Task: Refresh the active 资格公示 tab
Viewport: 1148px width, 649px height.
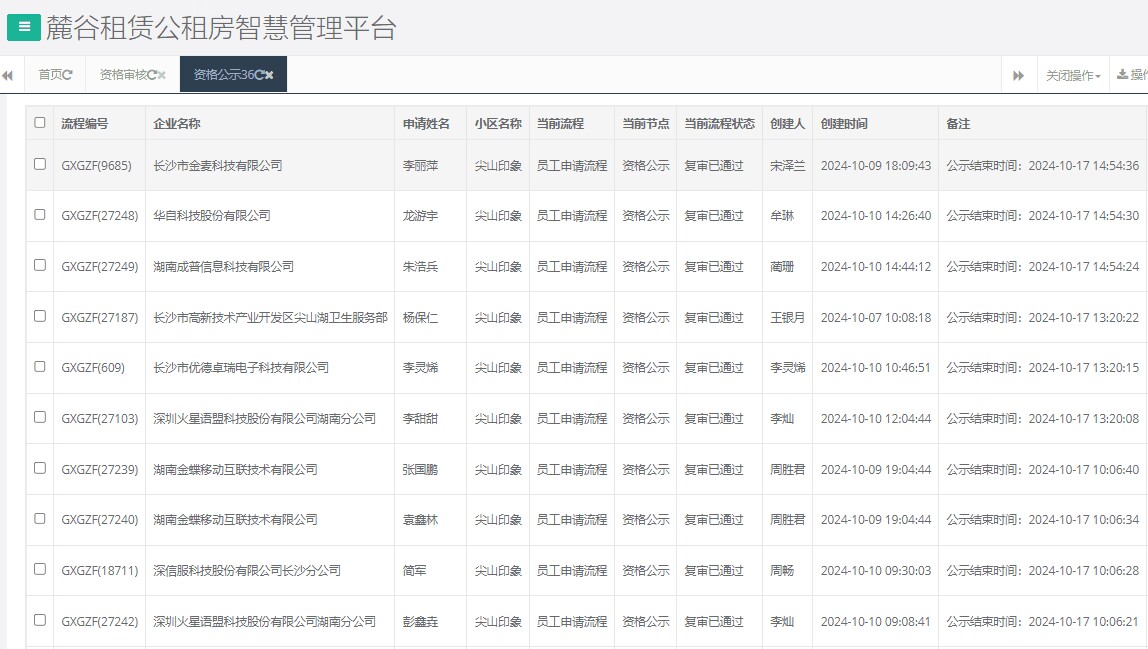Action: coord(260,73)
